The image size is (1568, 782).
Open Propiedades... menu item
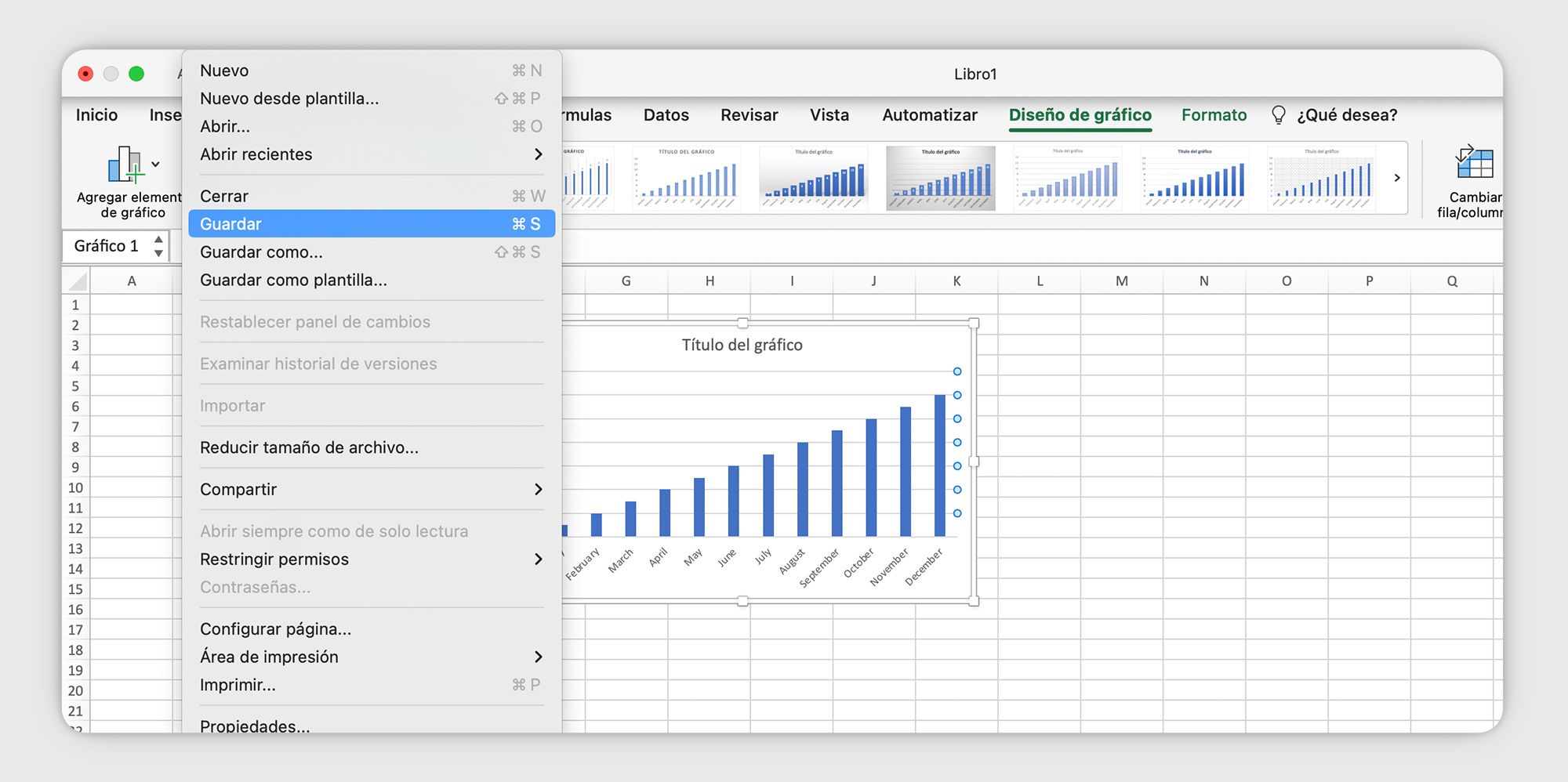[372, 726]
